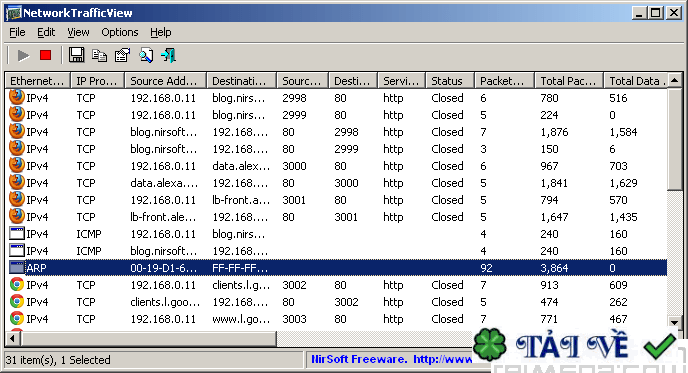Image resolution: width=688 pixels, height=373 pixels.
Task: Maximize the NetworkTrafficView window
Action: pos(656,13)
